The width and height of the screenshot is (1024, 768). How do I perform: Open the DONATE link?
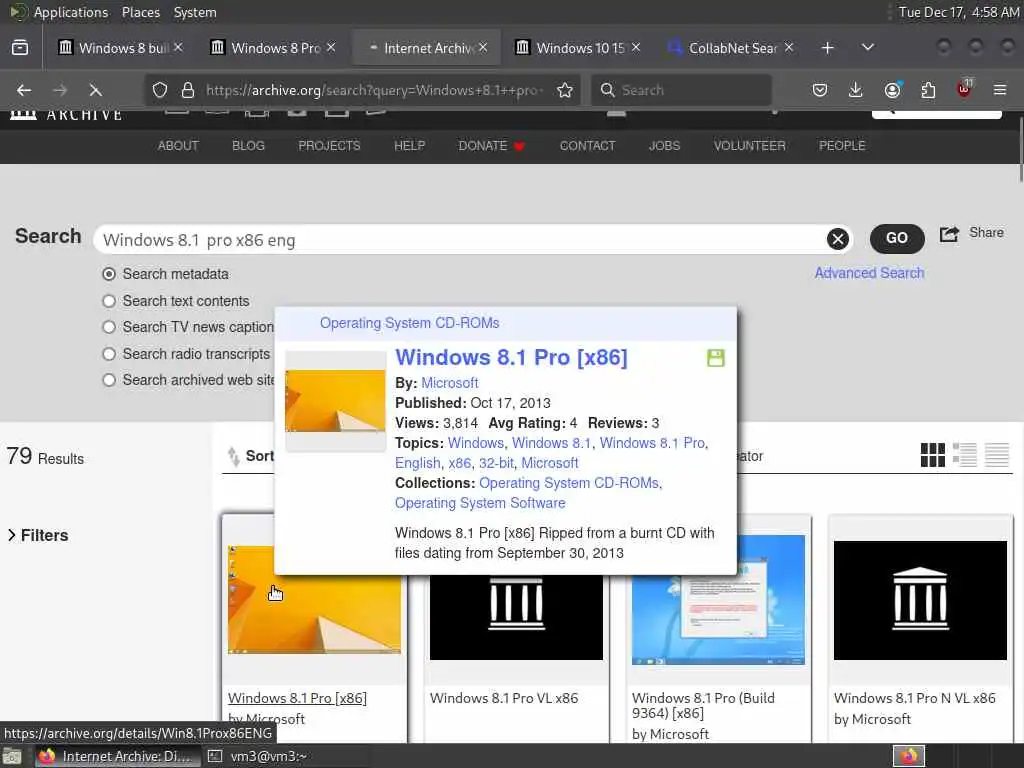coord(491,146)
